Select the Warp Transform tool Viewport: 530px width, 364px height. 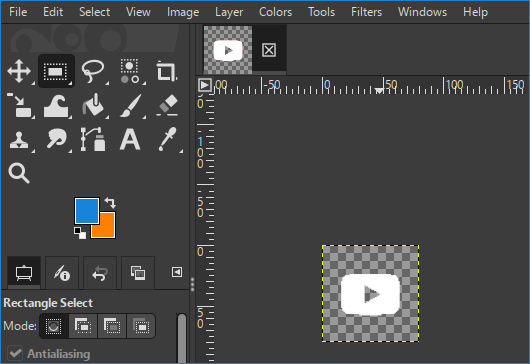point(56,105)
